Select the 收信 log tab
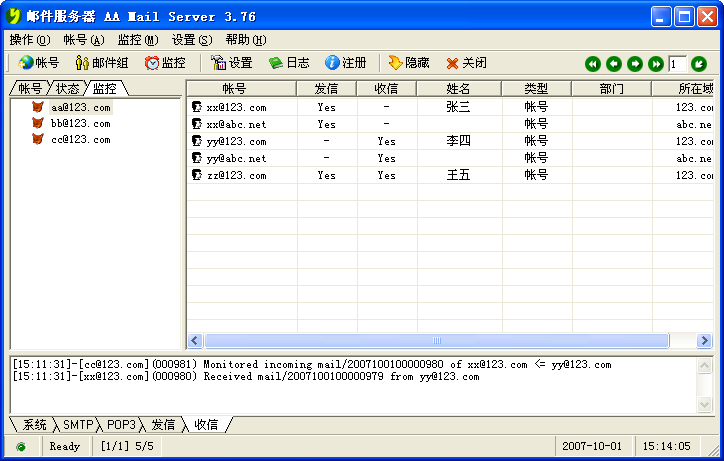The width and height of the screenshot is (724, 461). tap(206, 425)
